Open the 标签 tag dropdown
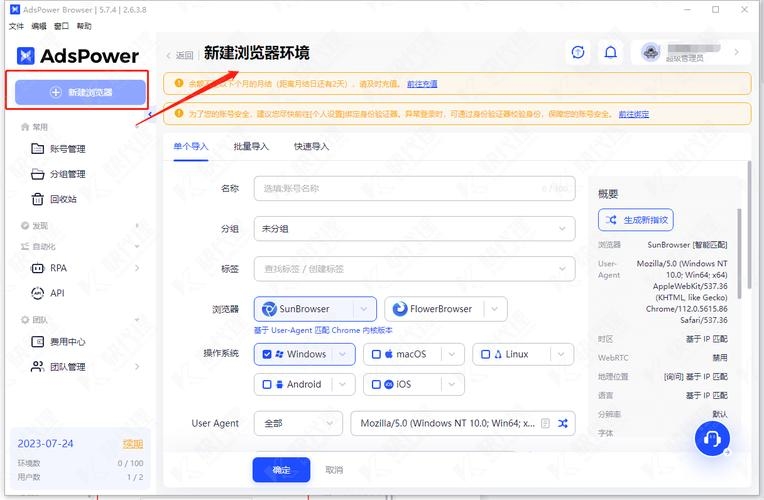 coord(415,269)
